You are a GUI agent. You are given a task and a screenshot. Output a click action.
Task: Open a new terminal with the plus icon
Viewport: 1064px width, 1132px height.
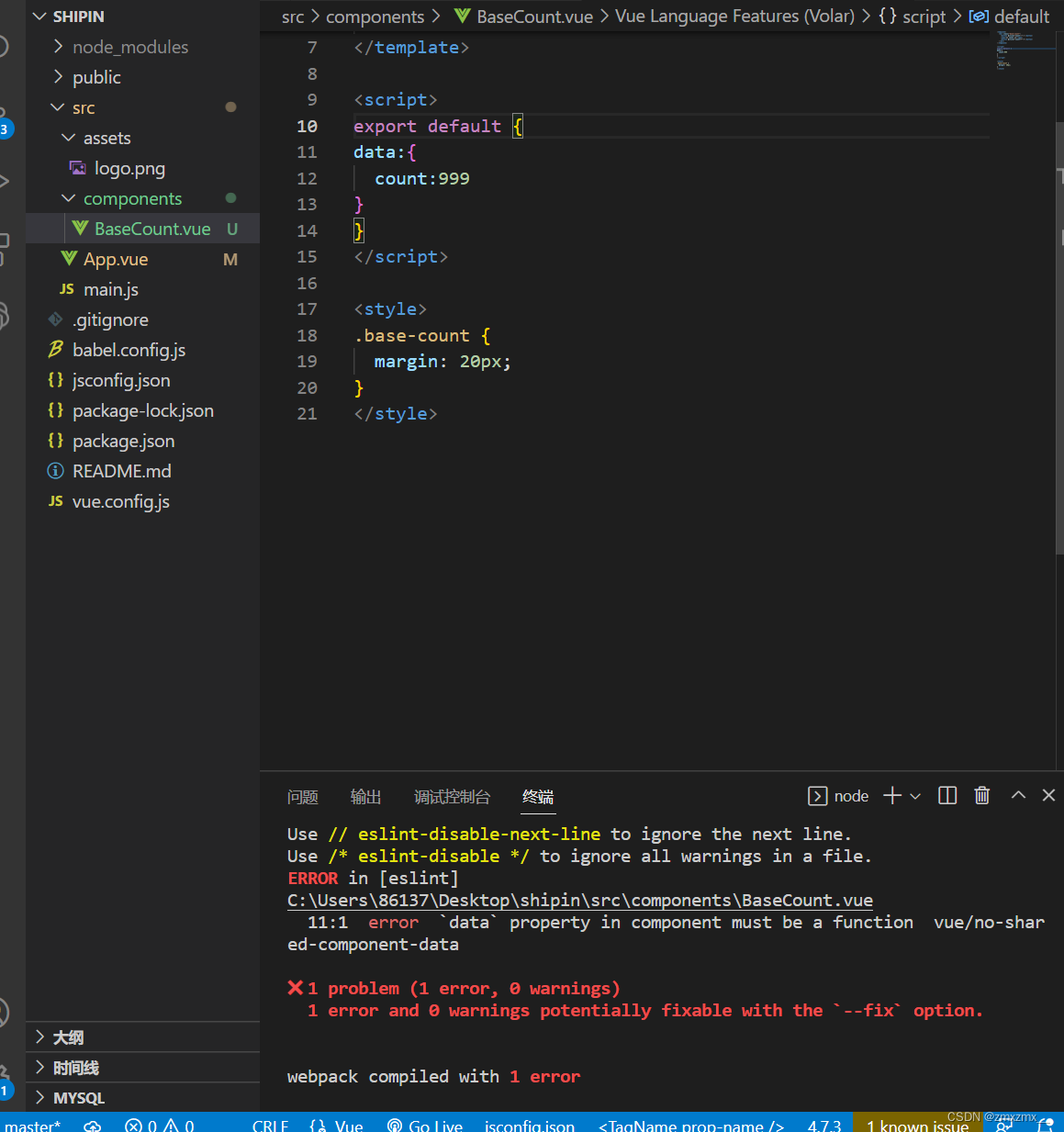[x=890, y=795]
